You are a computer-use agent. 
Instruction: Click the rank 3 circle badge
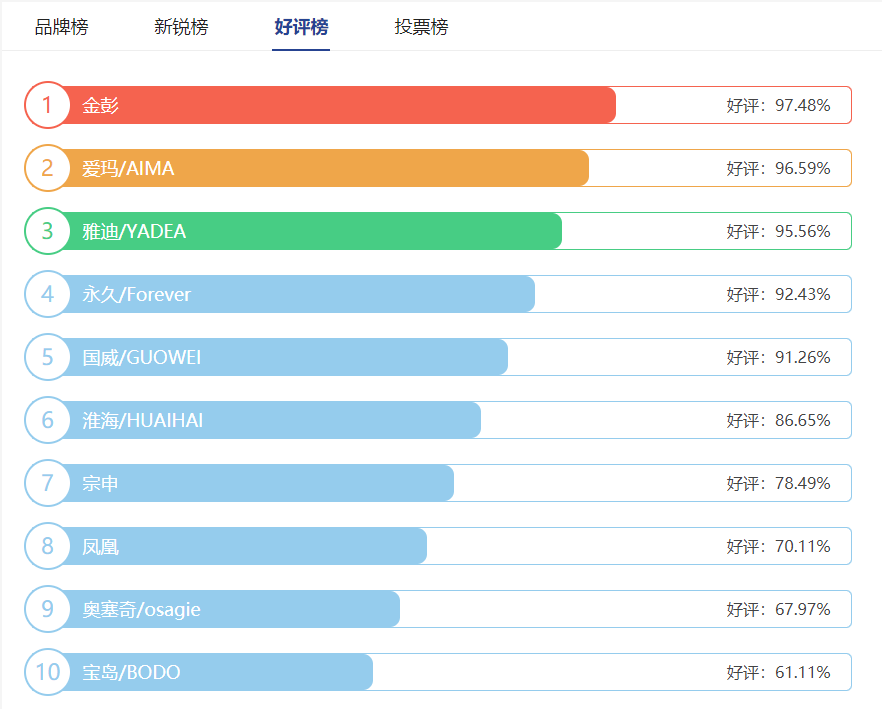click(47, 231)
